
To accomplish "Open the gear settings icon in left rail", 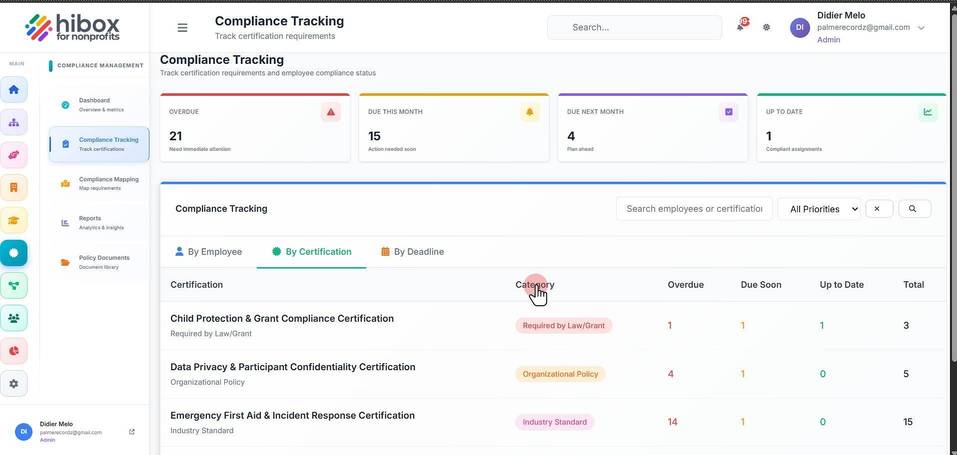I will coord(13,384).
